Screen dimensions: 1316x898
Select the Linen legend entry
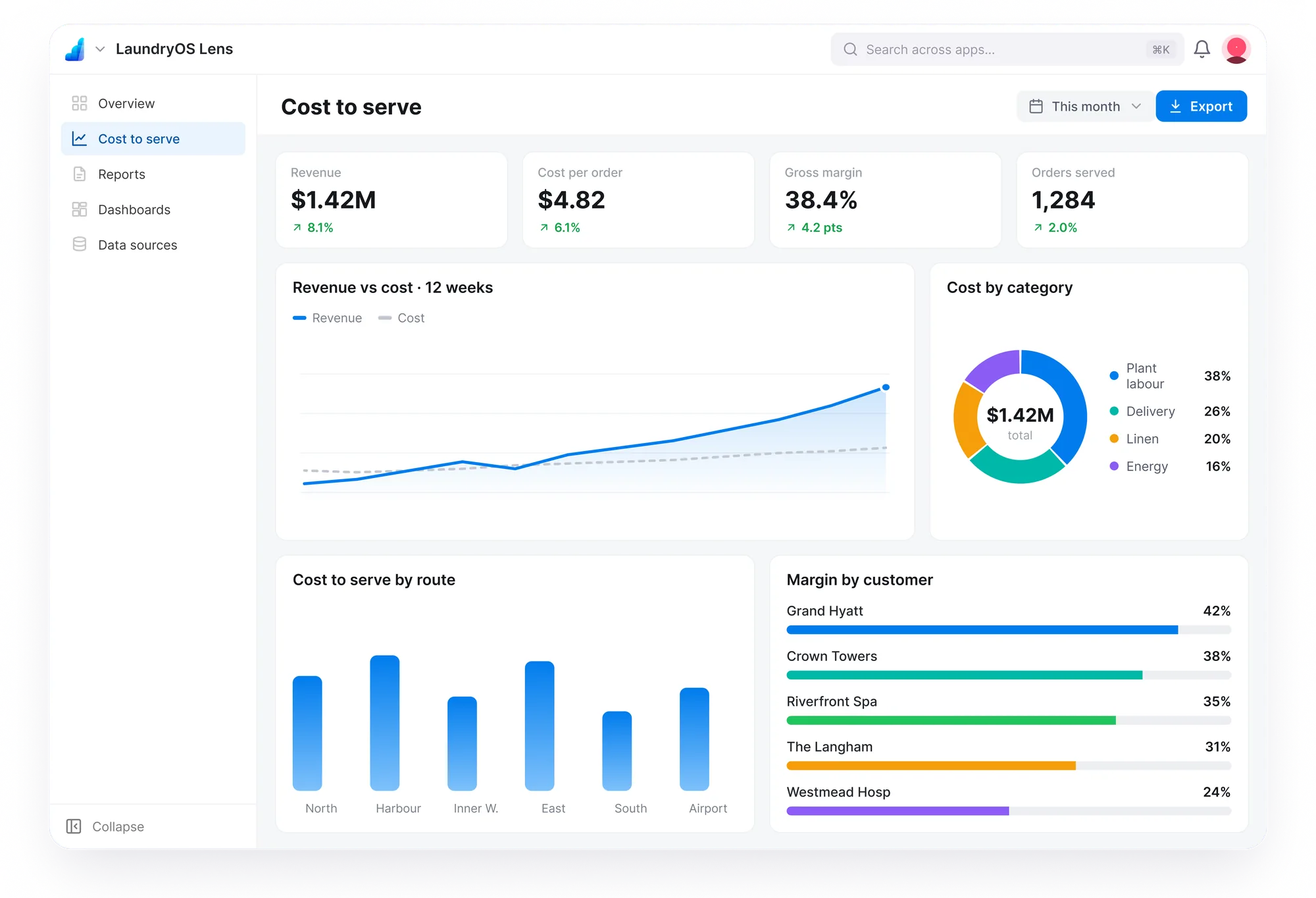[1169, 439]
